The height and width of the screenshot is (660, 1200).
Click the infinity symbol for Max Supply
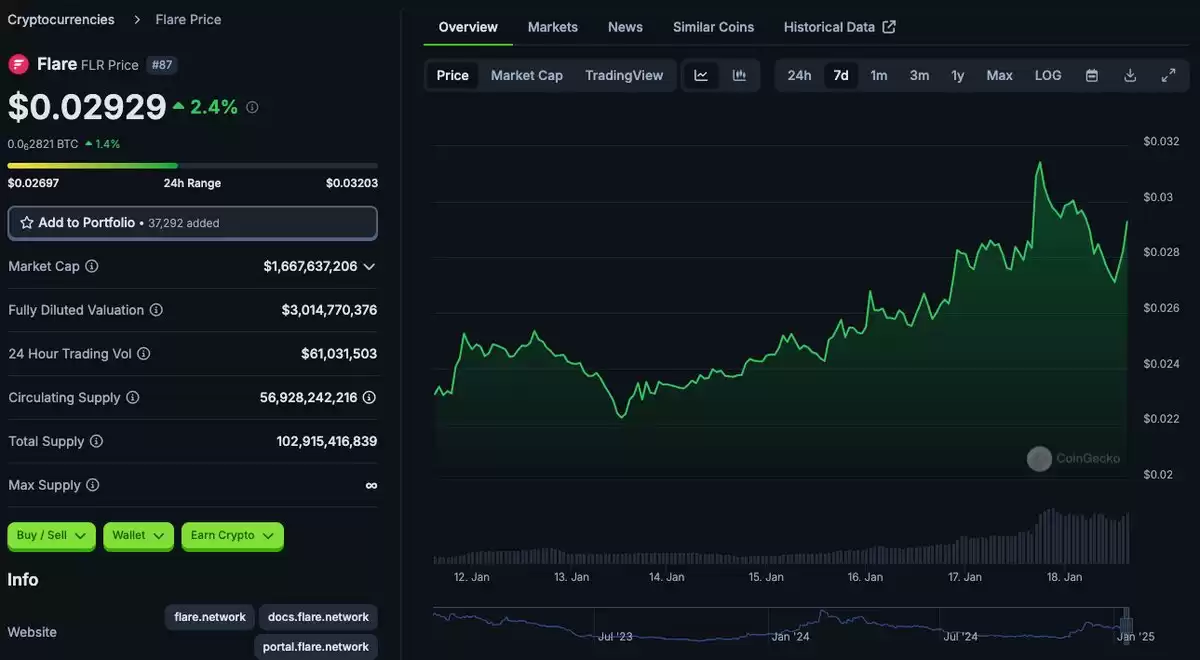tap(371, 485)
